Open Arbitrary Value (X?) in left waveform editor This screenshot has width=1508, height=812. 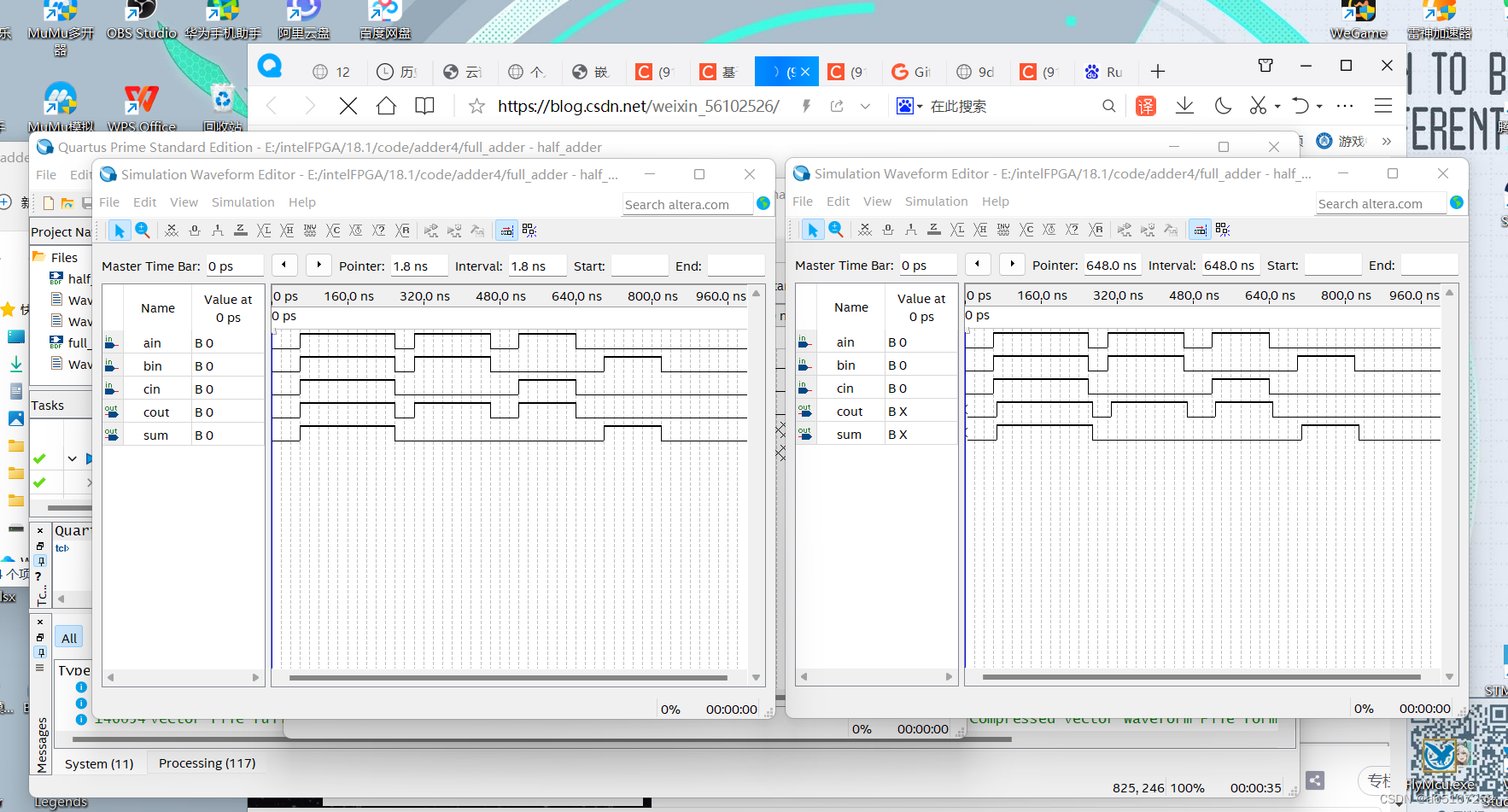pos(379,231)
